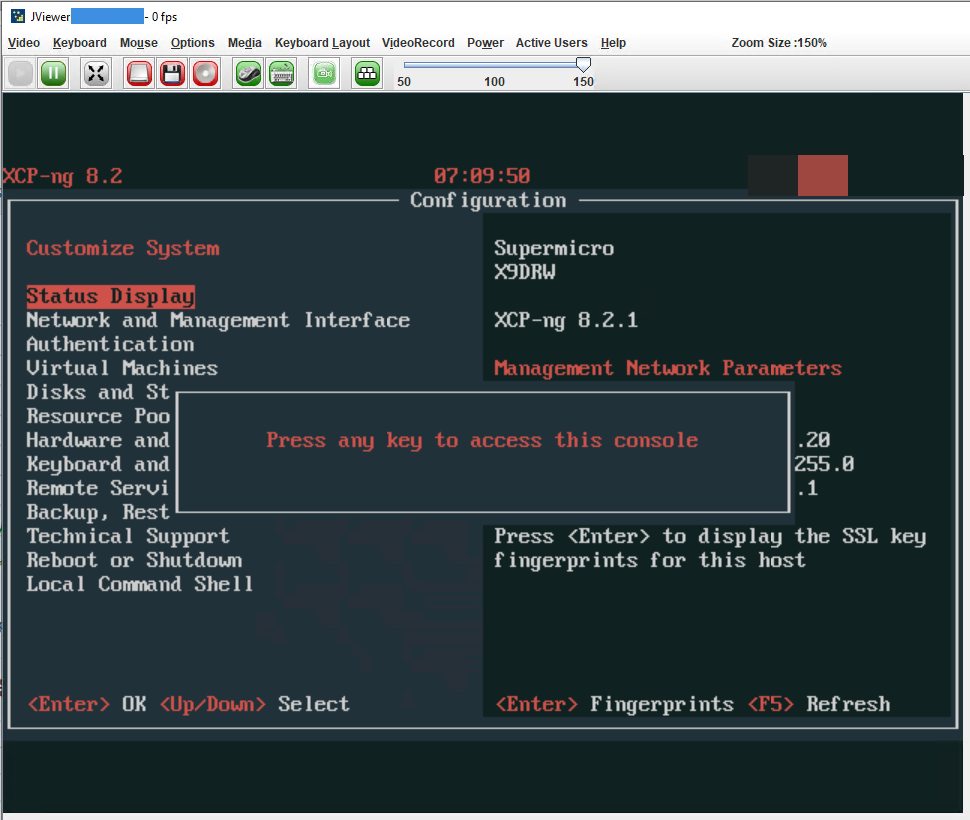Open the Keyboard menu
The height and width of the screenshot is (820, 970).
tap(79, 43)
